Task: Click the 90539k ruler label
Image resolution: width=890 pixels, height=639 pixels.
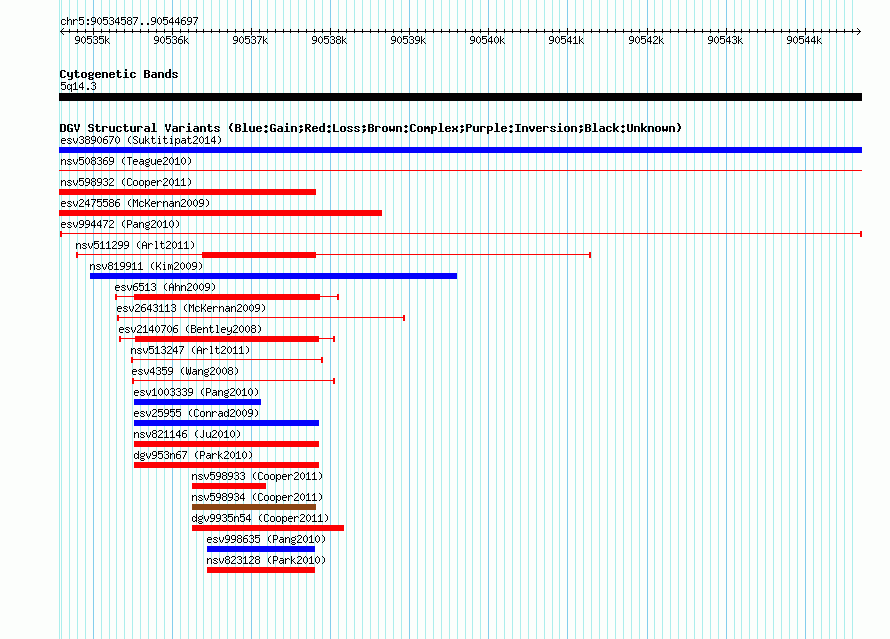Action: coord(408,40)
